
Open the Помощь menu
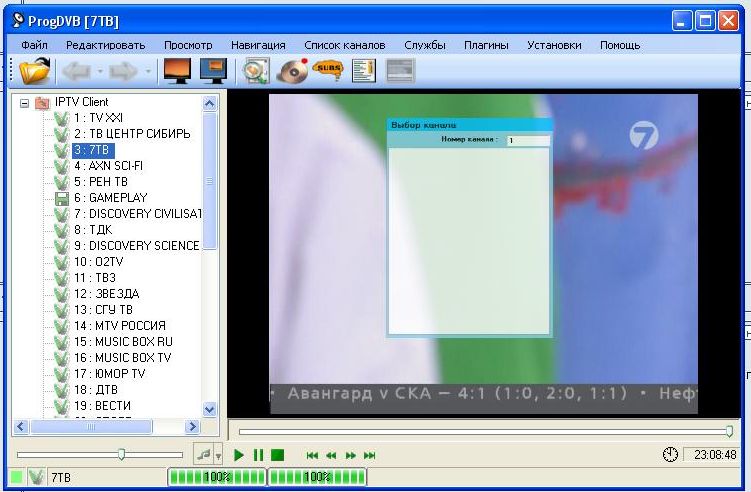[x=620, y=45]
